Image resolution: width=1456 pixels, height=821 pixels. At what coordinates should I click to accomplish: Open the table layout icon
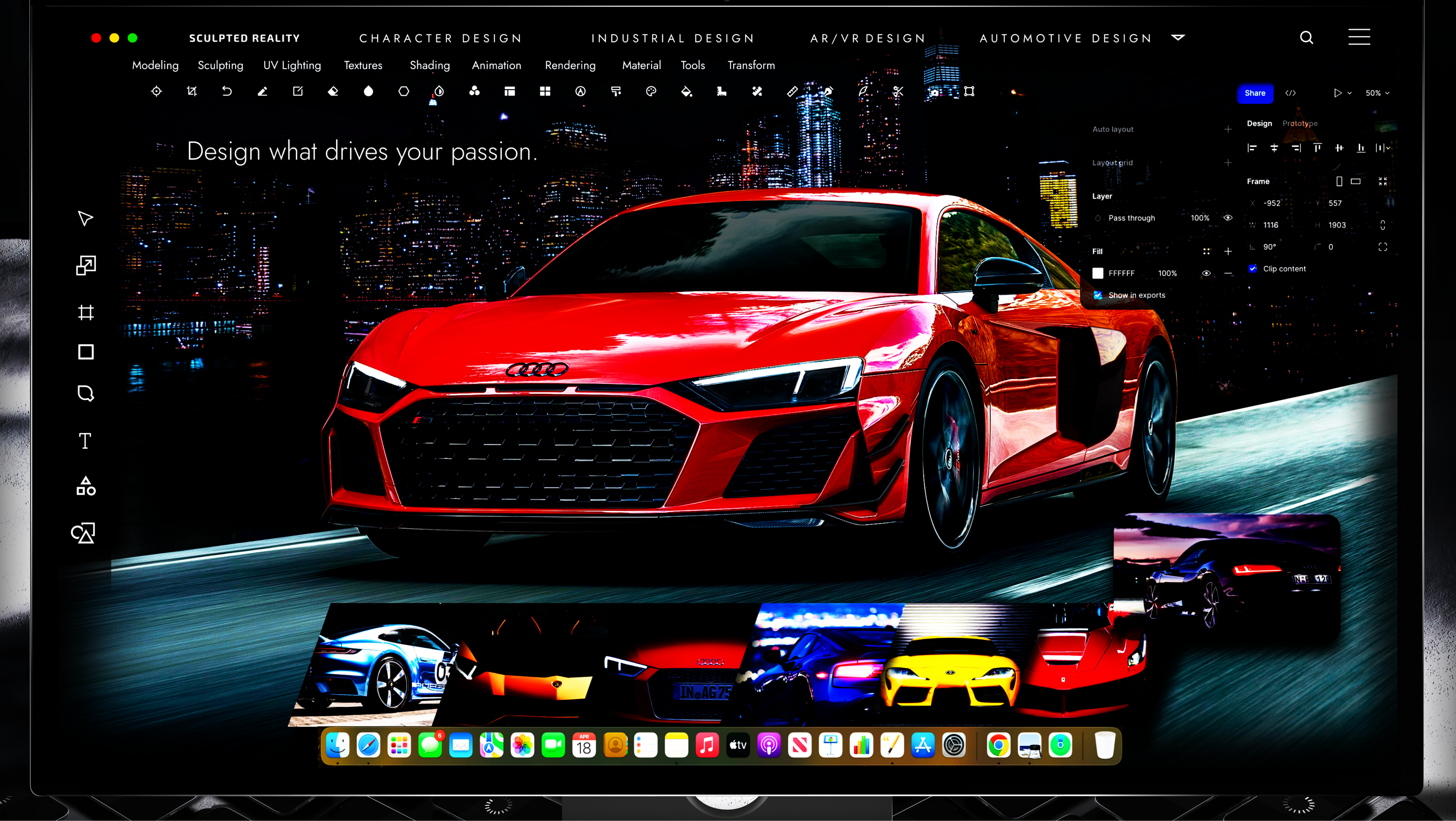(510, 91)
